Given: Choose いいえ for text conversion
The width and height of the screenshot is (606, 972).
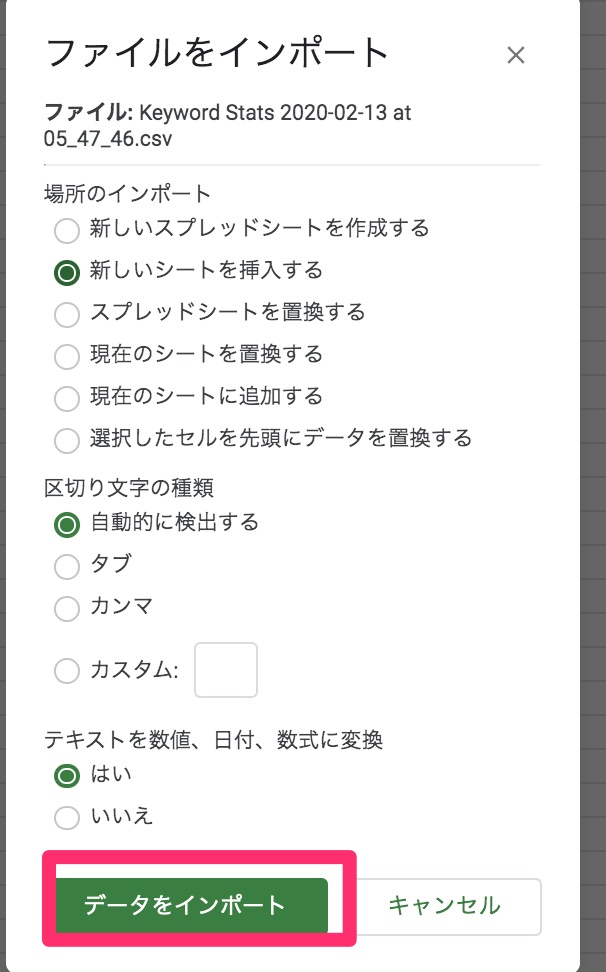Looking at the screenshot, I should click(x=67, y=817).
